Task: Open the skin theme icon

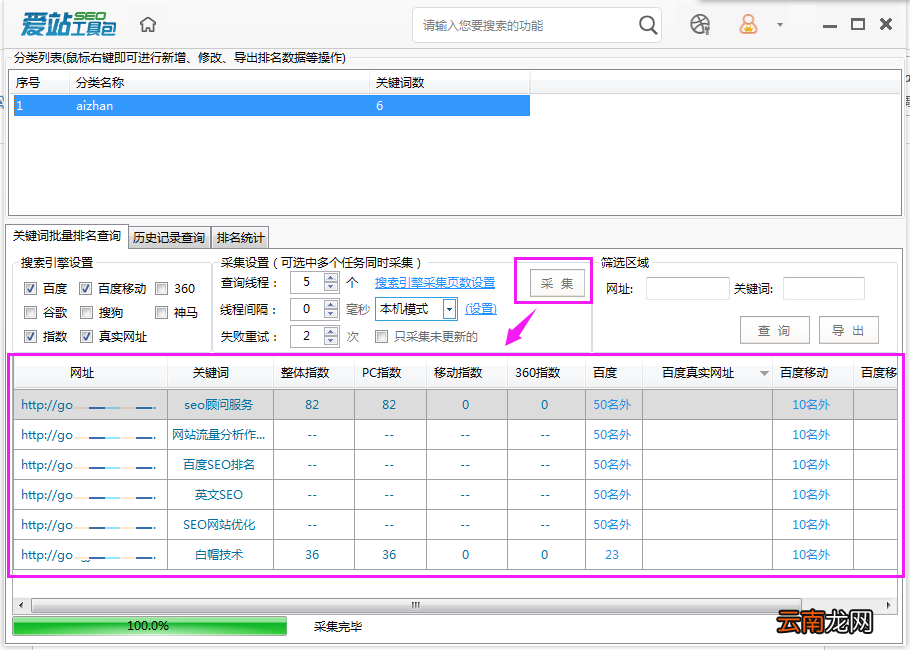Action: (x=700, y=24)
